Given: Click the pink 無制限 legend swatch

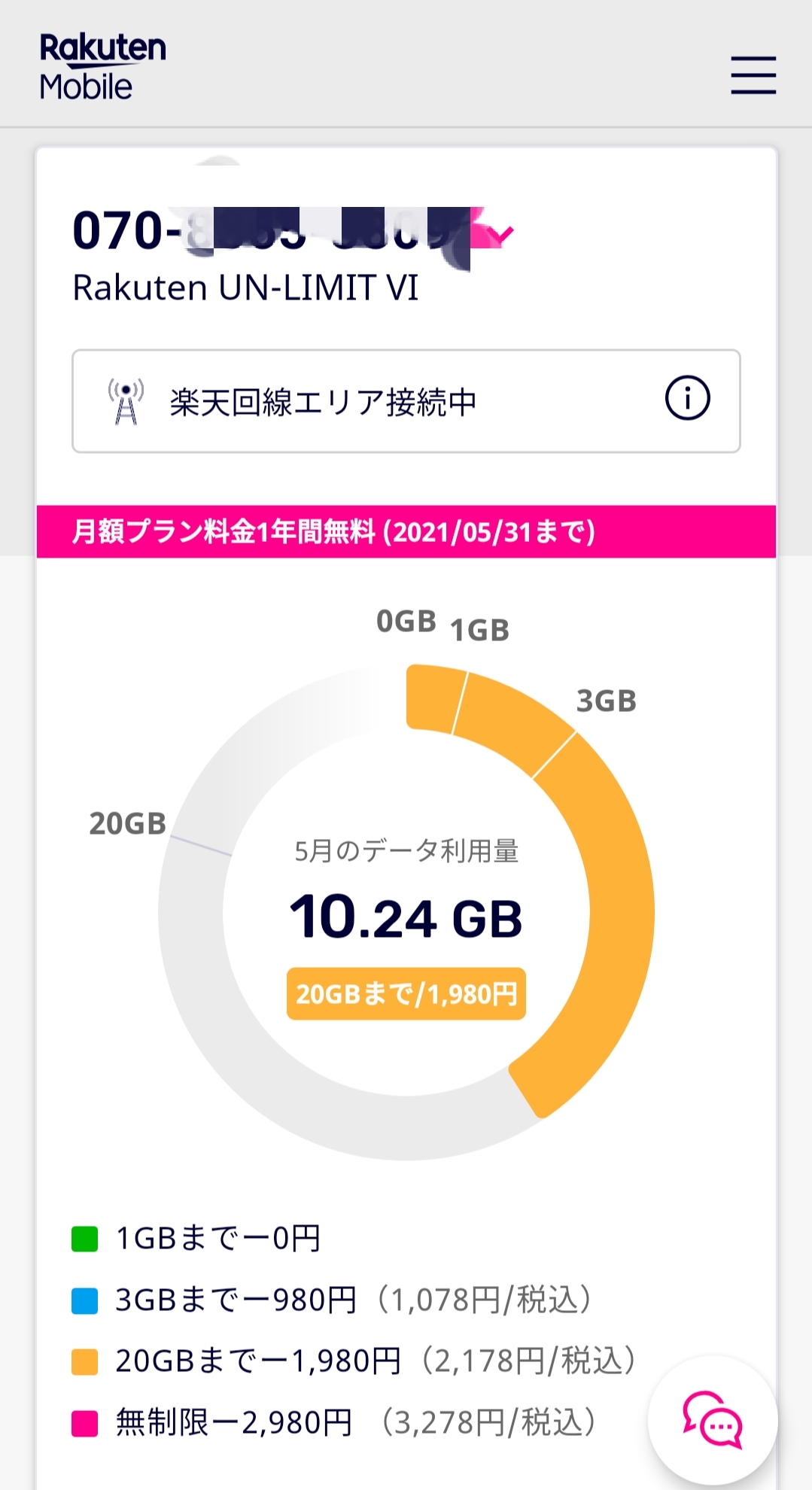Looking at the screenshot, I should (x=84, y=1423).
